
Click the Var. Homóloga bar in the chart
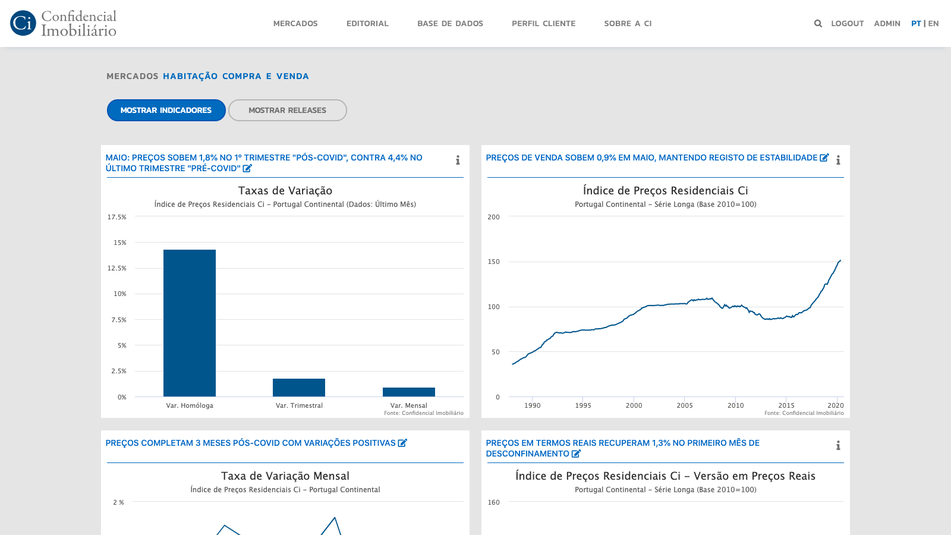(189, 323)
